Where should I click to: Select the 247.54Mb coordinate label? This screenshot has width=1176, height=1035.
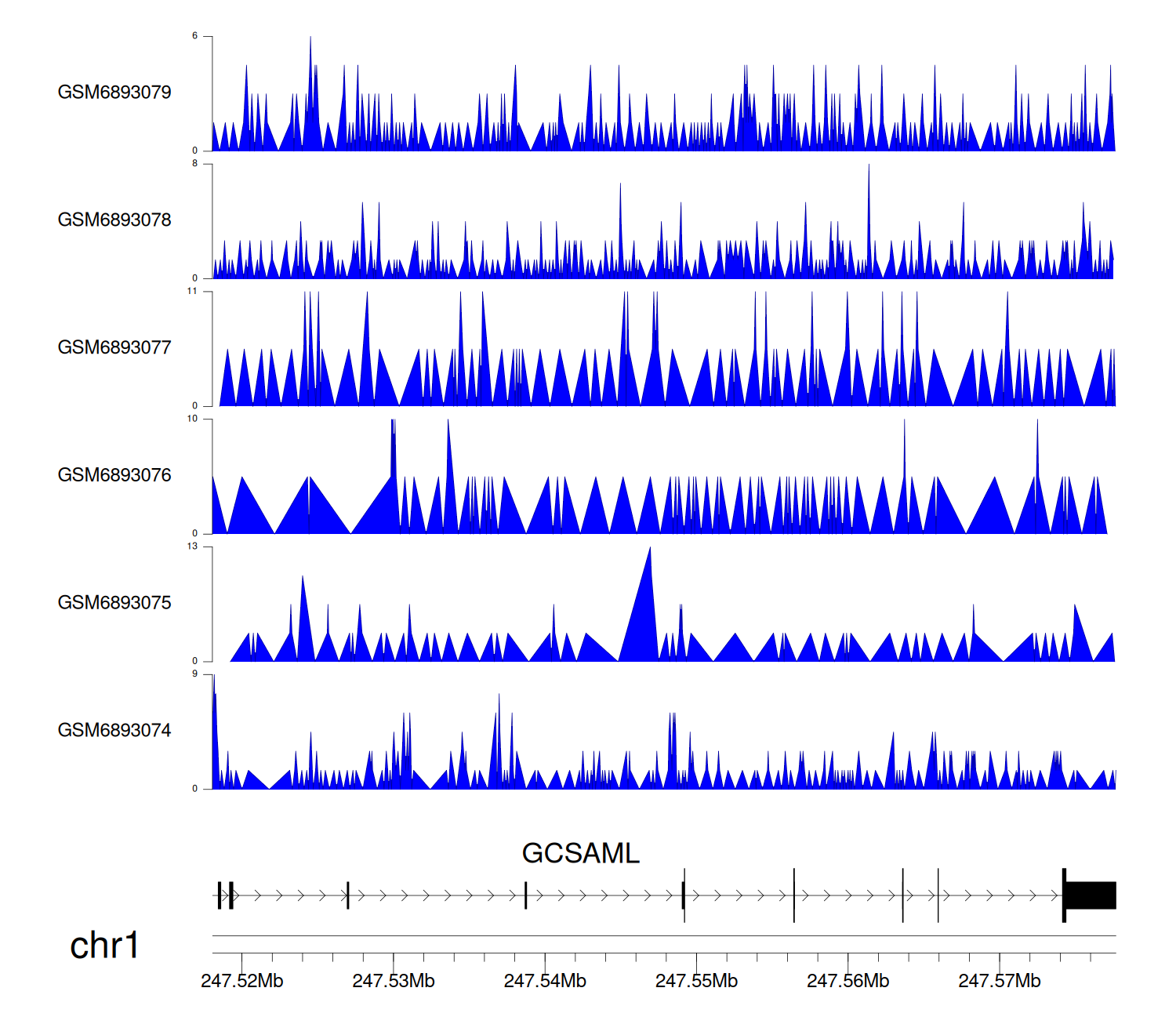[x=545, y=981]
